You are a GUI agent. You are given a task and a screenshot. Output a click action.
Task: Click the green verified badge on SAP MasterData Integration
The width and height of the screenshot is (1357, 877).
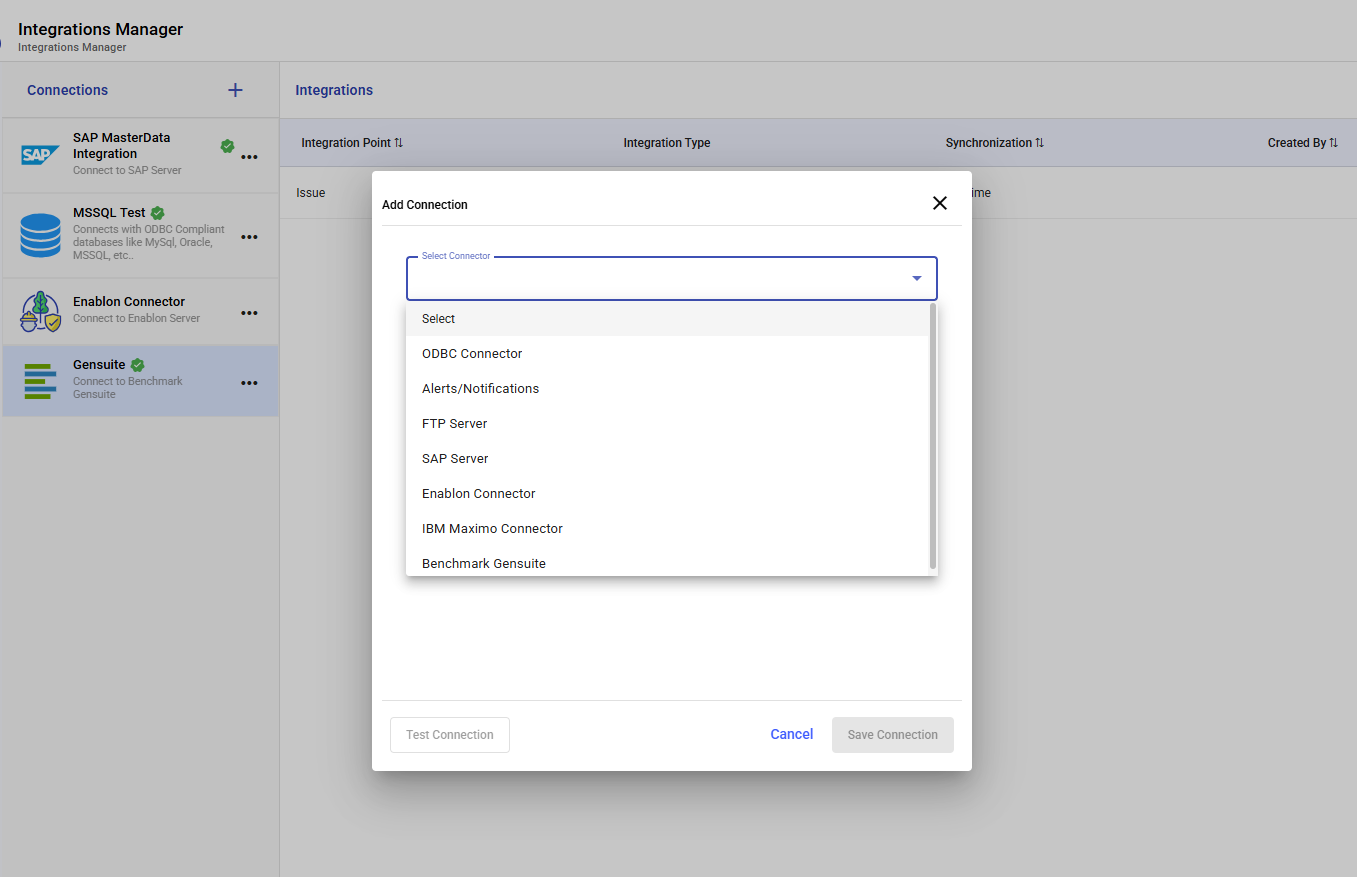pyautogui.click(x=227, y=146)
